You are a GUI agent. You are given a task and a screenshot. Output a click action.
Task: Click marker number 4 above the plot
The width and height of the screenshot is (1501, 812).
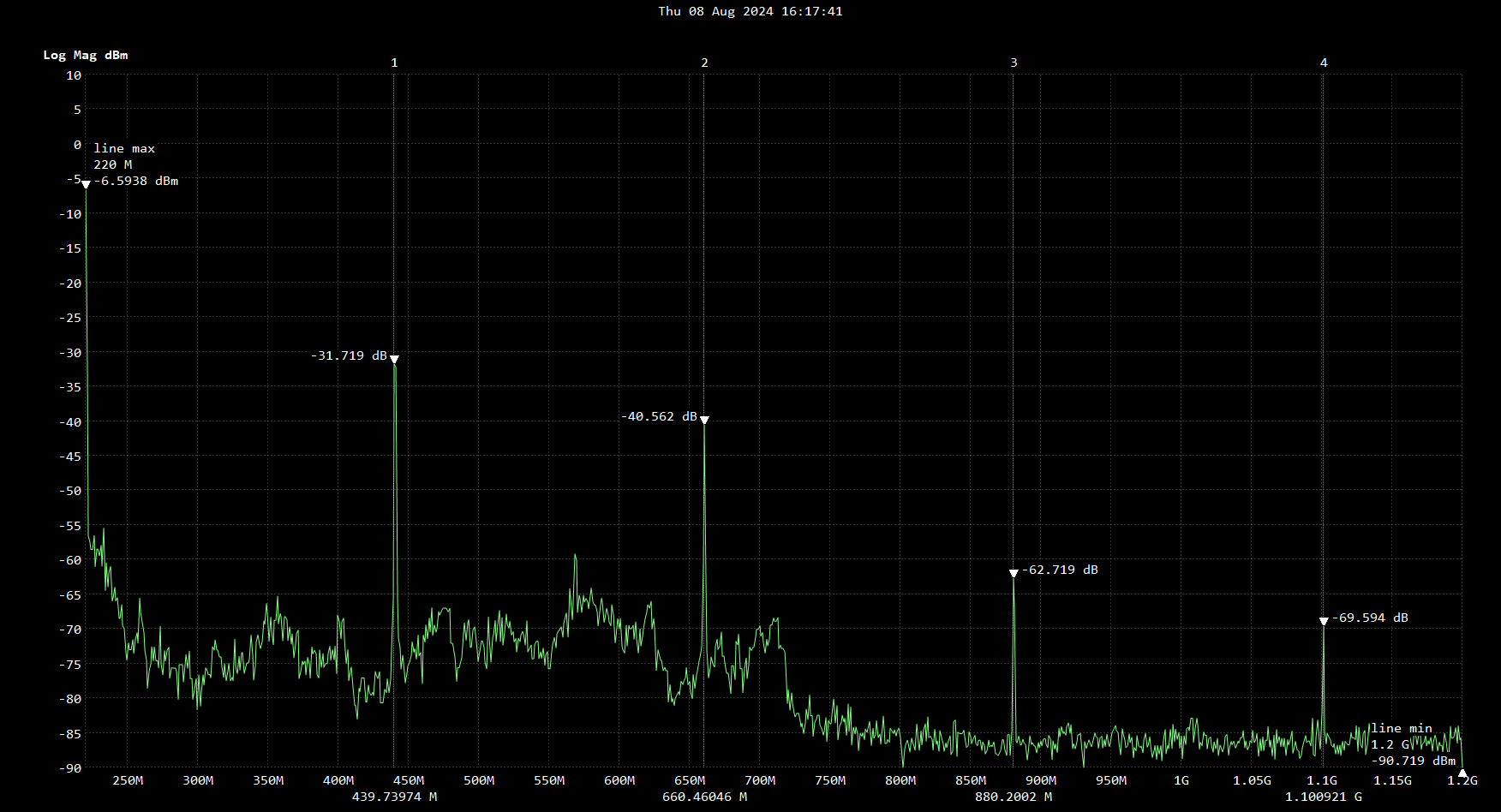pyautogui.click(x=1324, y=63)
